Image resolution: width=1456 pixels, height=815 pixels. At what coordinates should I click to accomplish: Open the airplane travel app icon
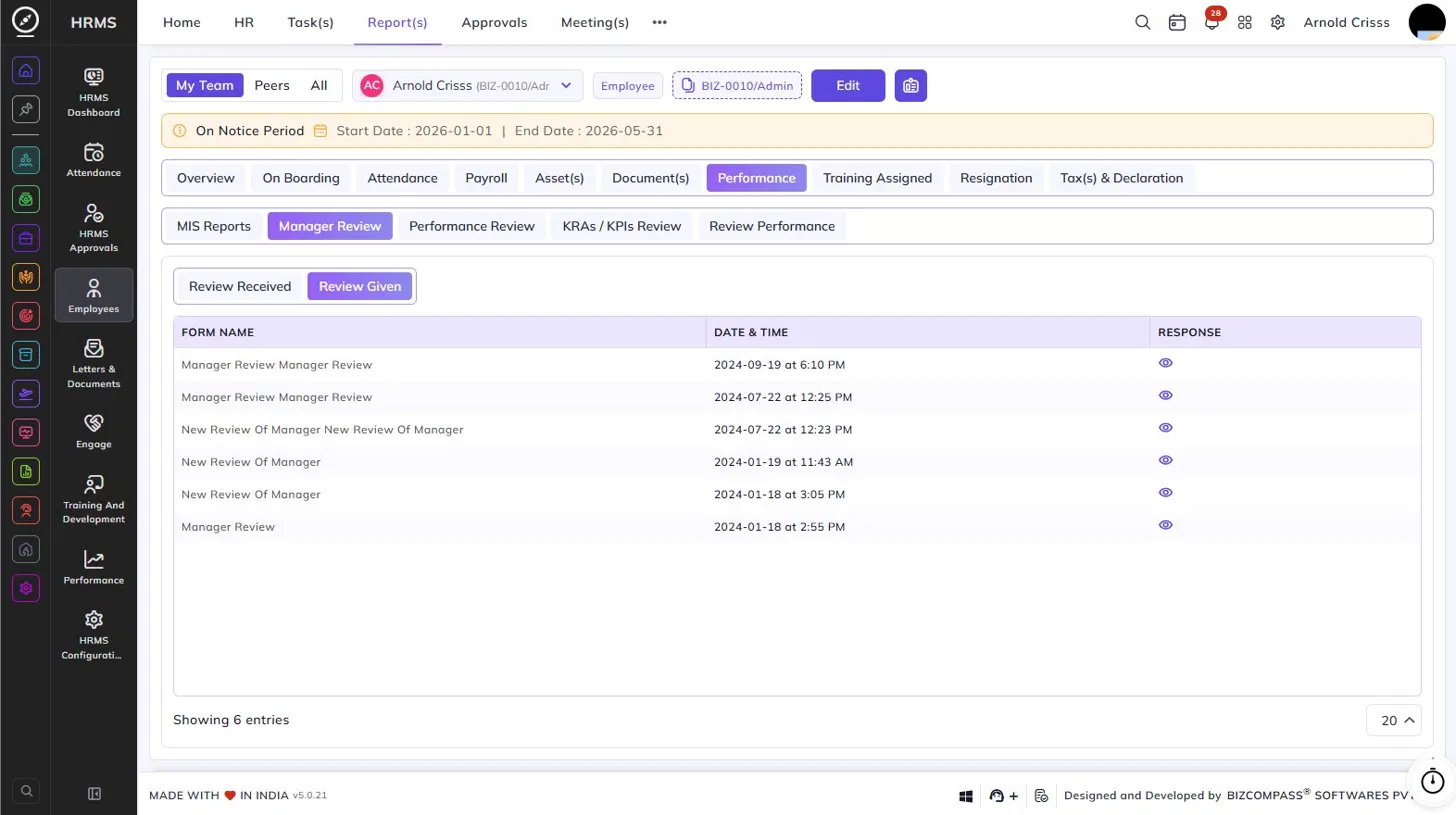(26, 394)
